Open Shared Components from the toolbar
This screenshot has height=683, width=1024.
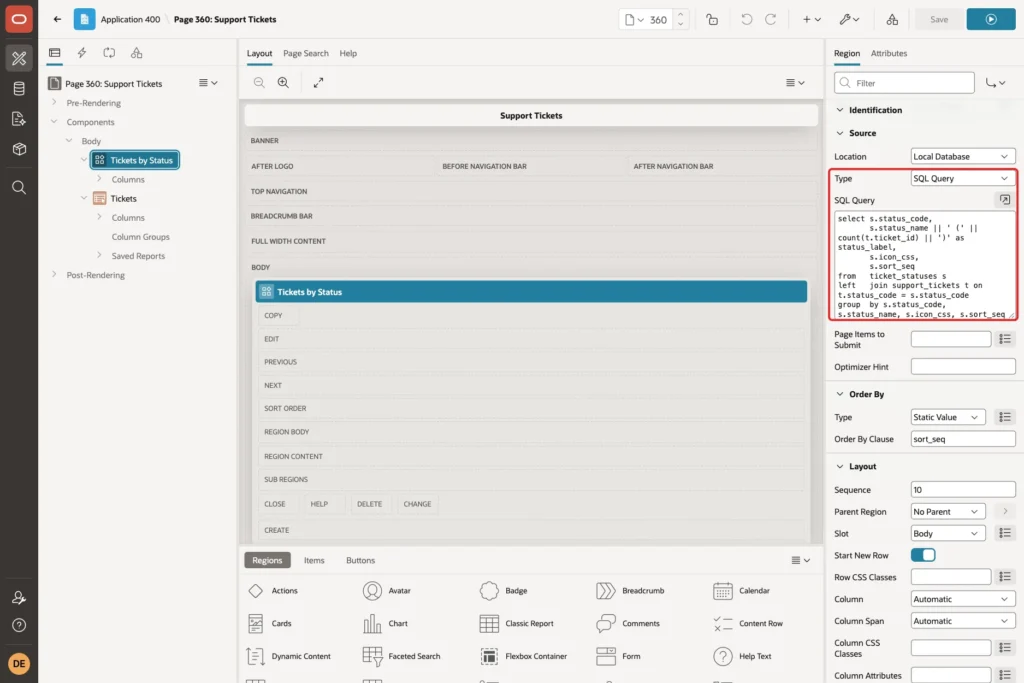click(892, 20)
